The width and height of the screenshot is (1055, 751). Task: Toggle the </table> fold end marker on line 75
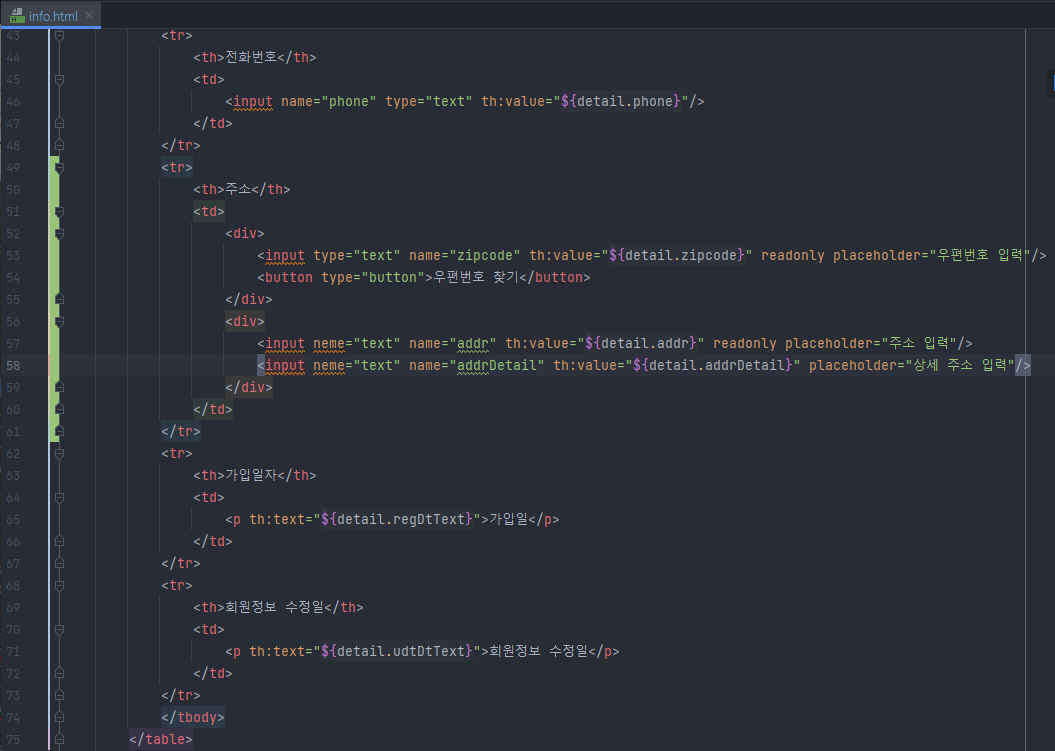(x=59, y=740)
